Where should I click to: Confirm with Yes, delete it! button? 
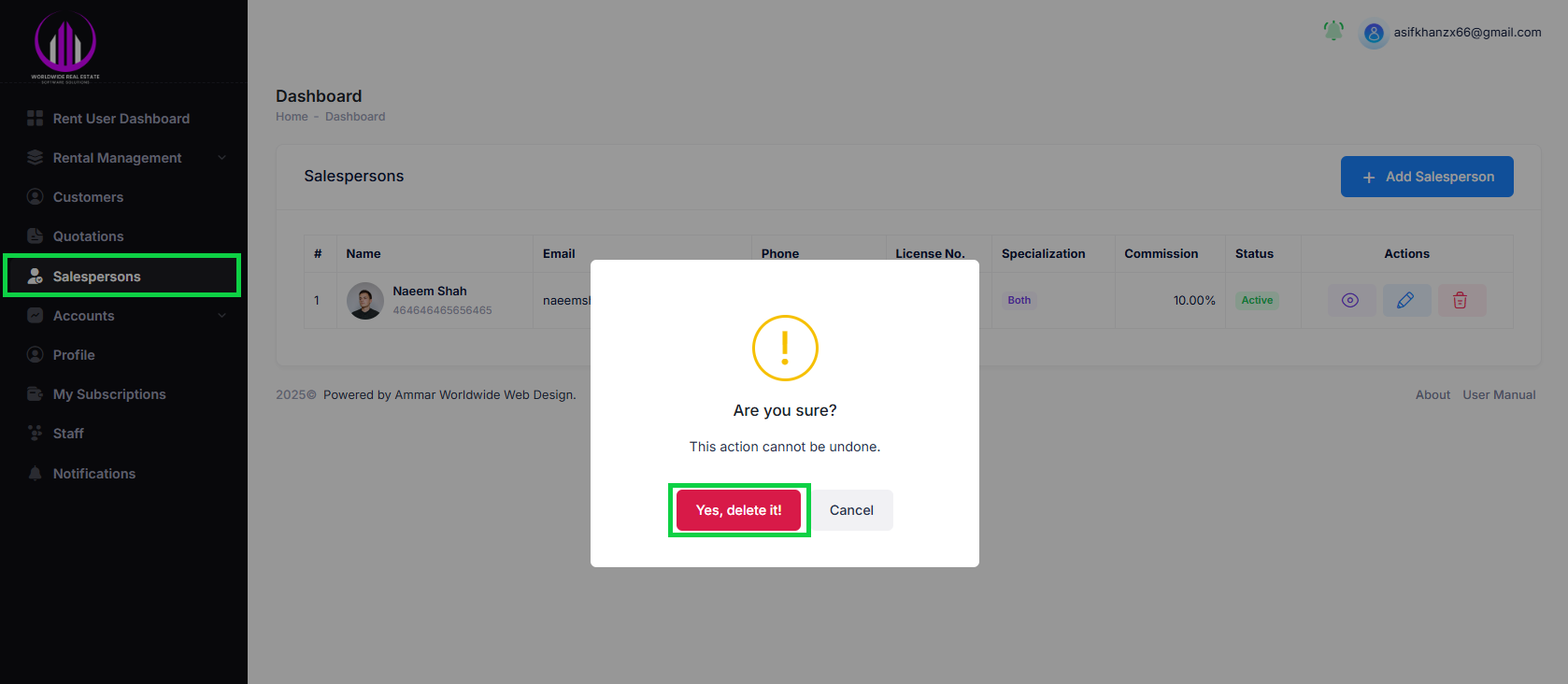[738, 510]
